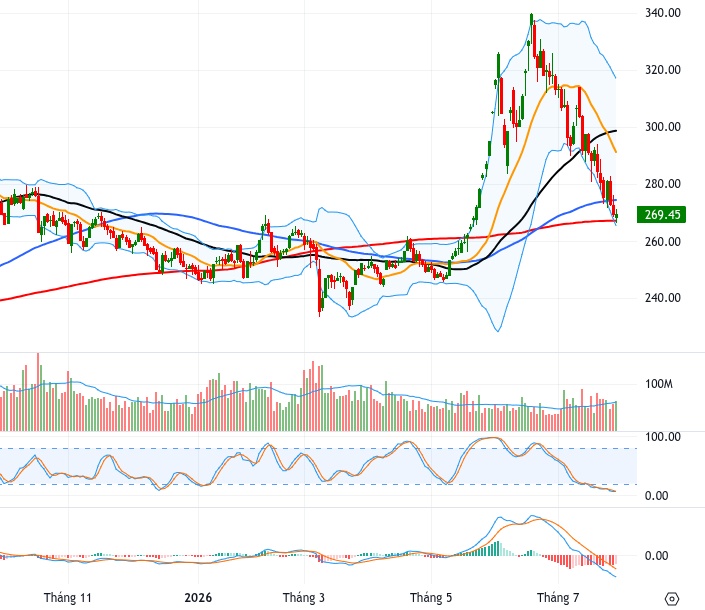Click the 320.00 price scale label

[x=663, y=70]
